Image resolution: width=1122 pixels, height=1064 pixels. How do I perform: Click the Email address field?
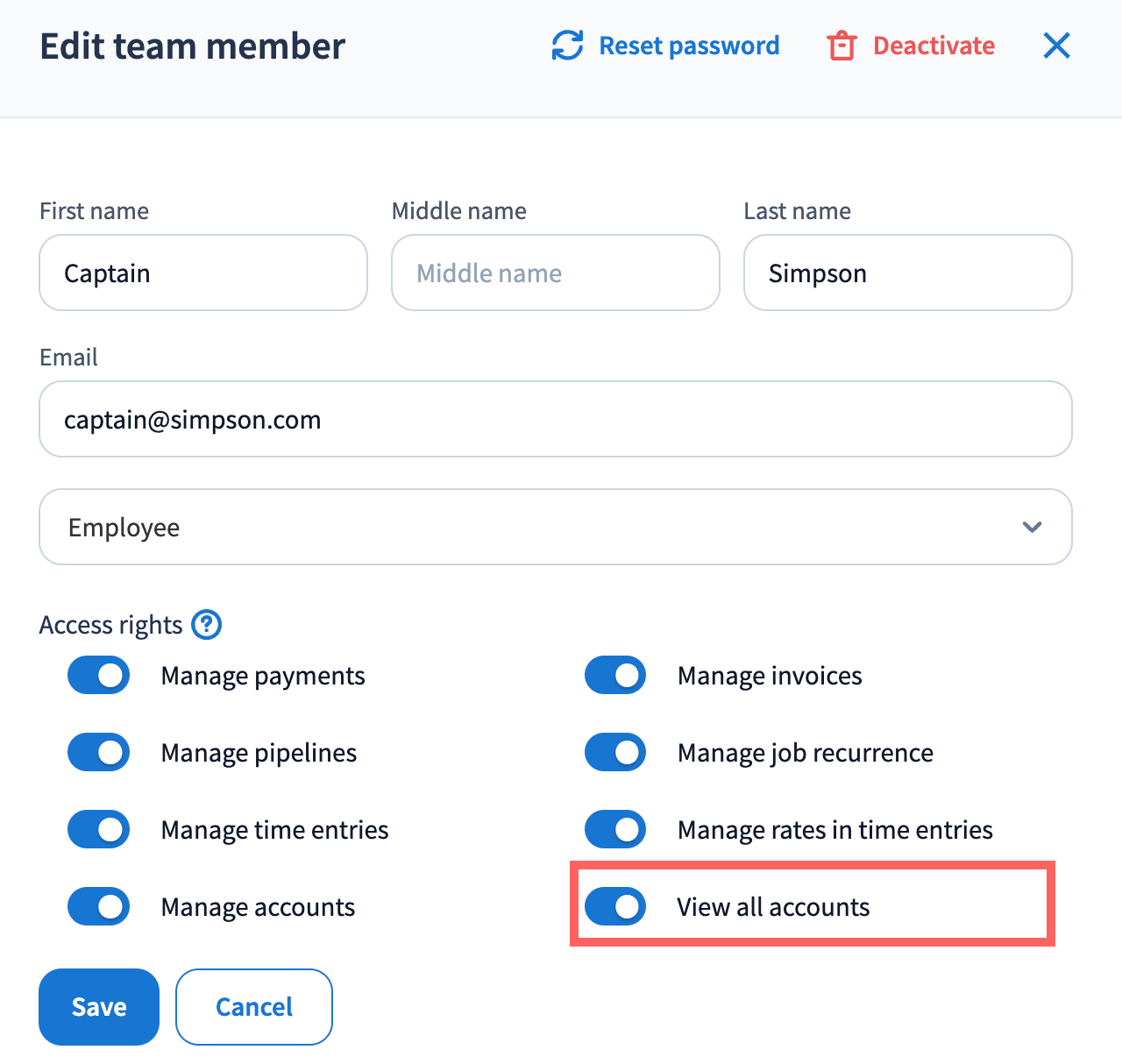click(555, 419)
